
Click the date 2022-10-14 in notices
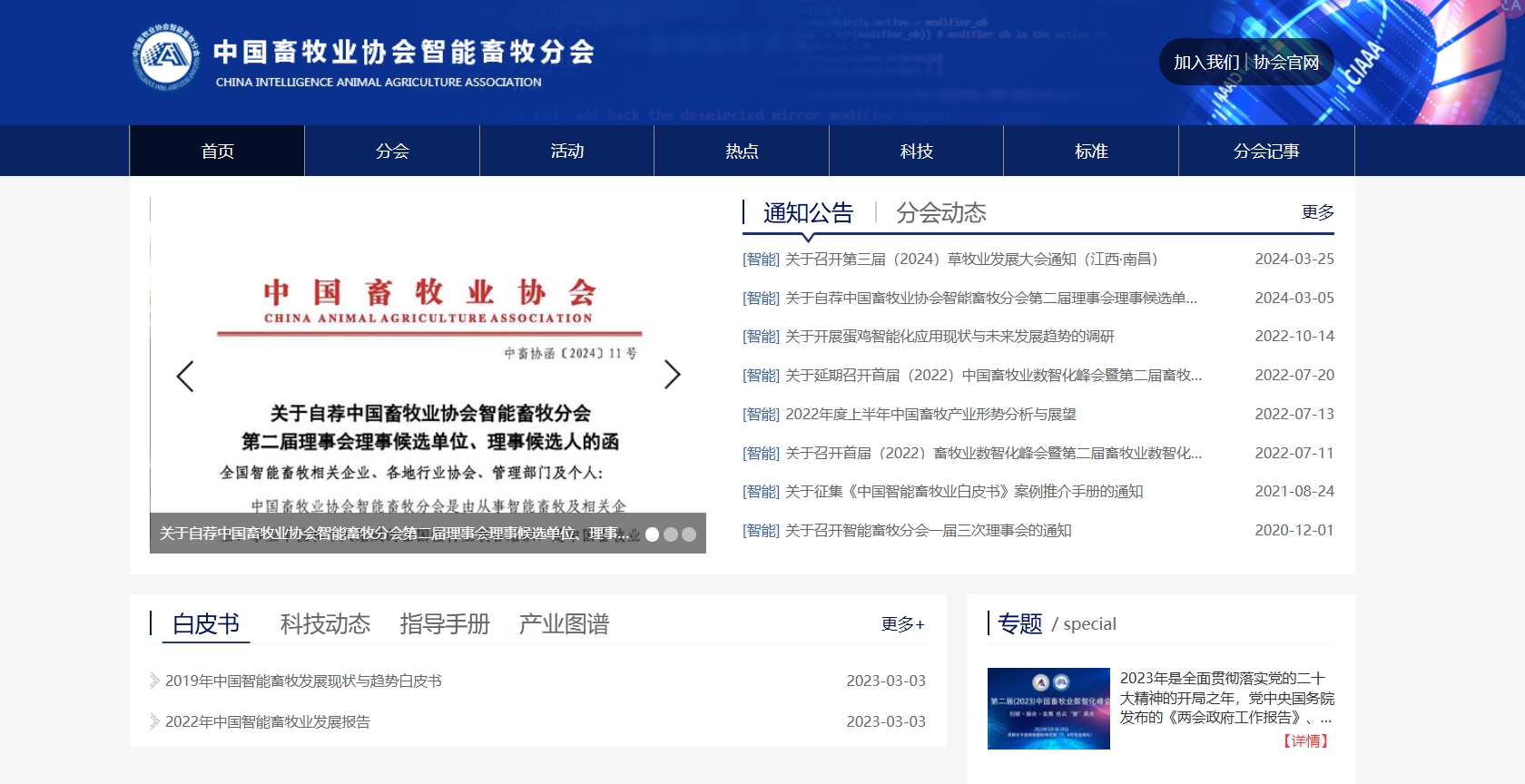(1294, 337)
